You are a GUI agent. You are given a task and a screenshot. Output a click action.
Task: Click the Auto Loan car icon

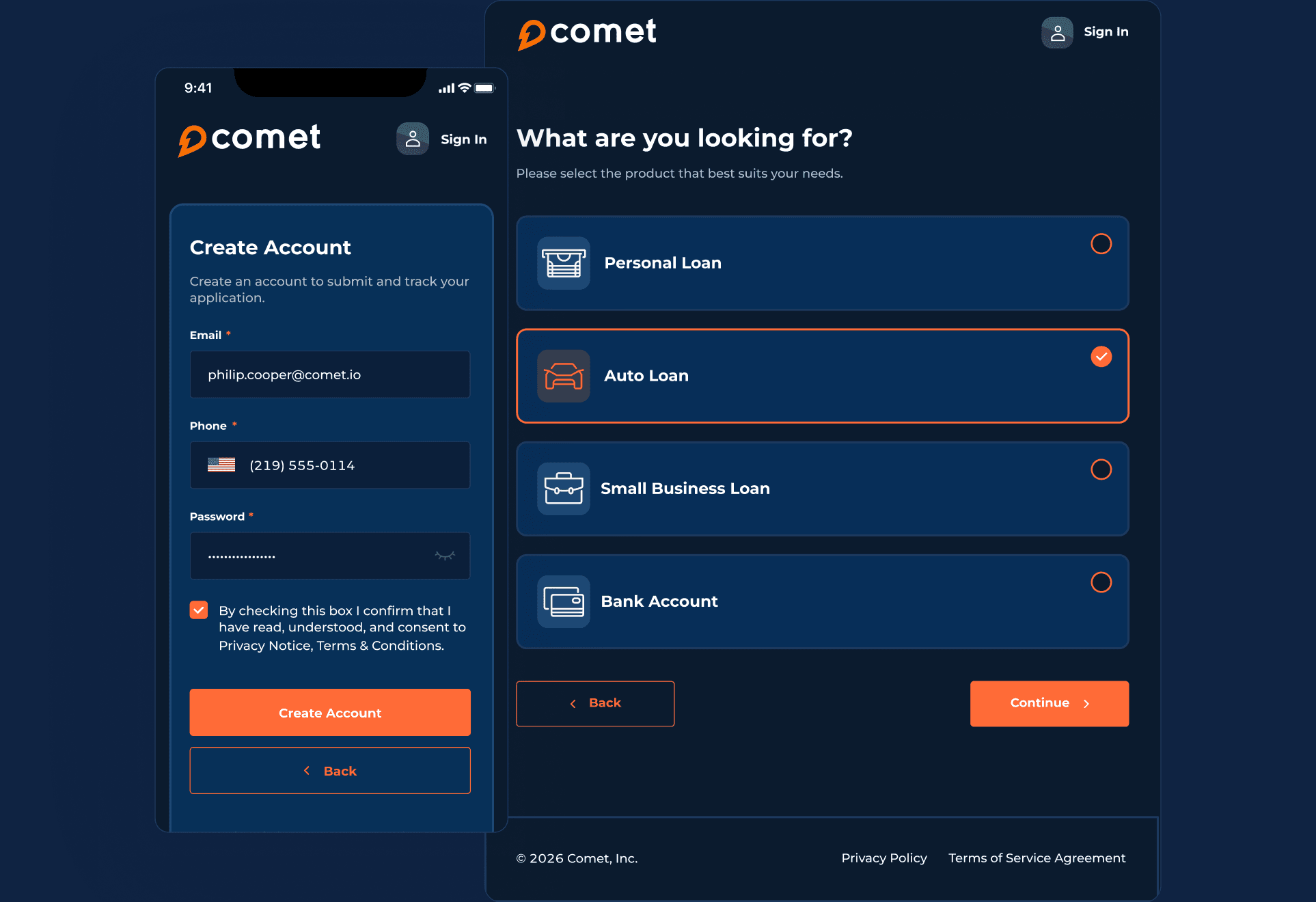pyautogui.click(x=563, y=376)
